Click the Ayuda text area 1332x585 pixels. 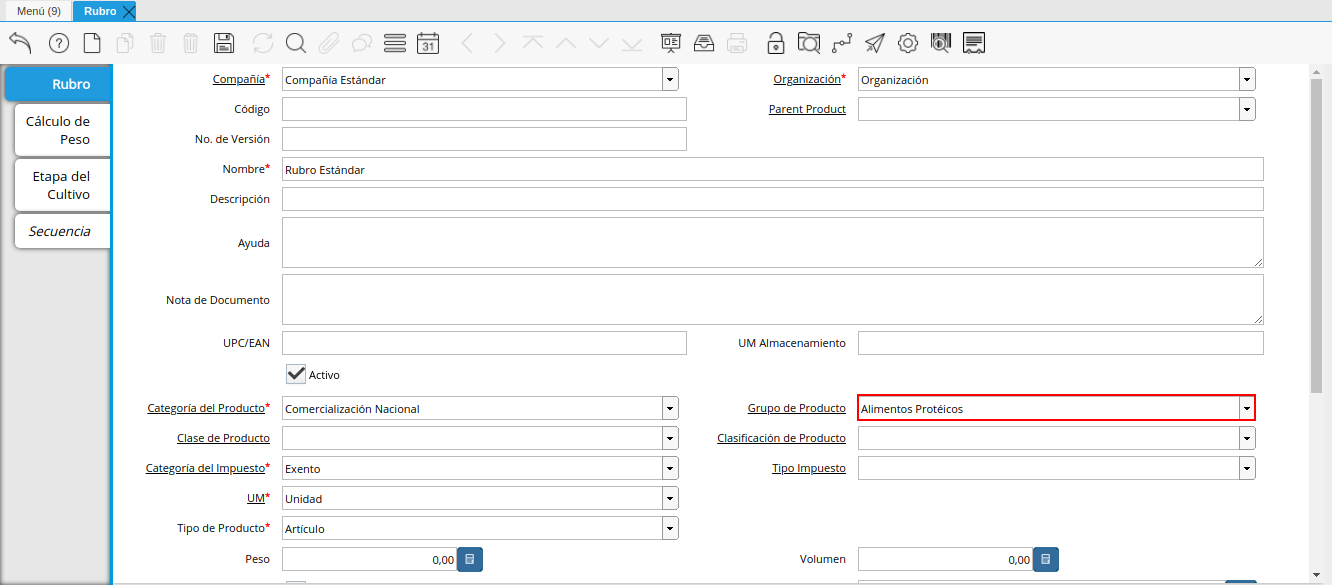pyautogui.click(x=773, y=242)
